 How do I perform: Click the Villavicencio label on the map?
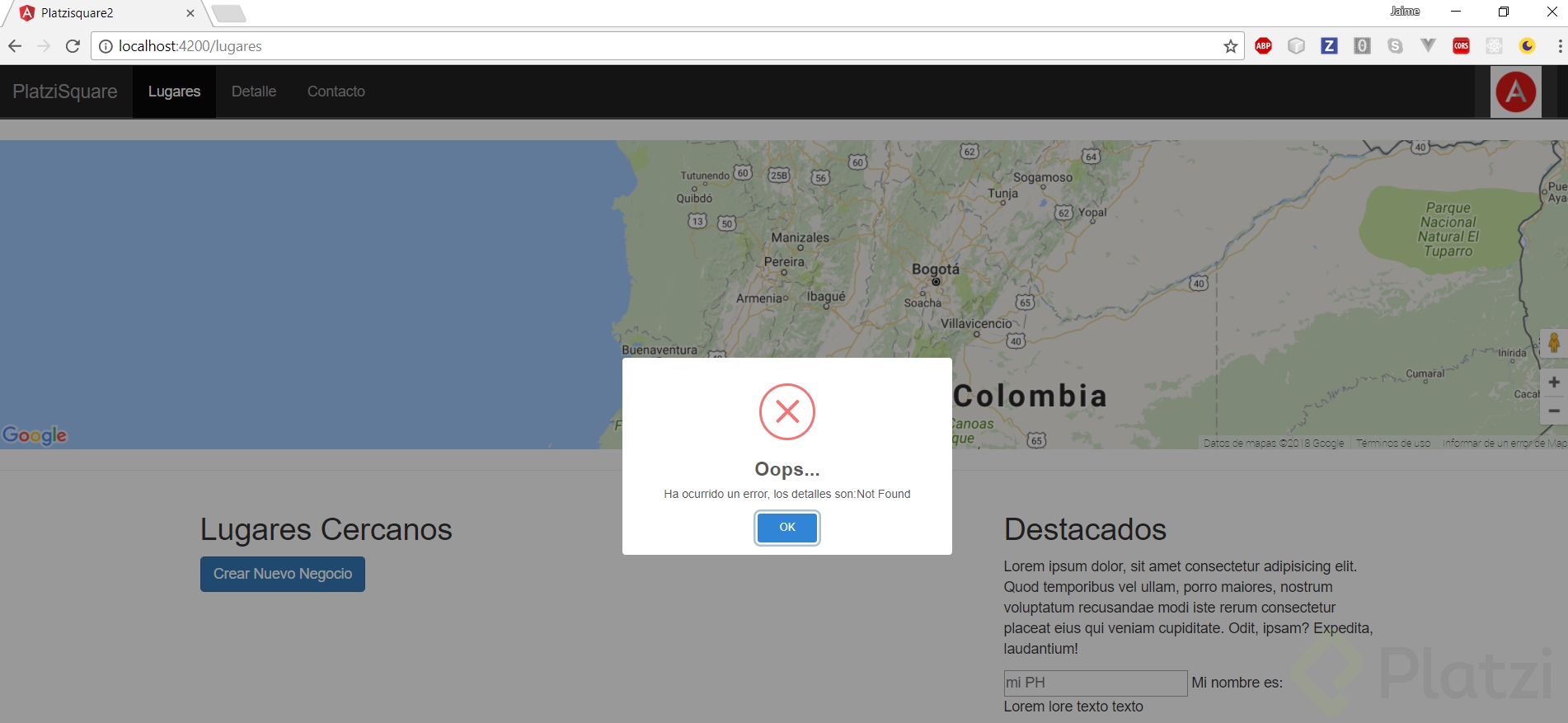(x=976, y=323)
